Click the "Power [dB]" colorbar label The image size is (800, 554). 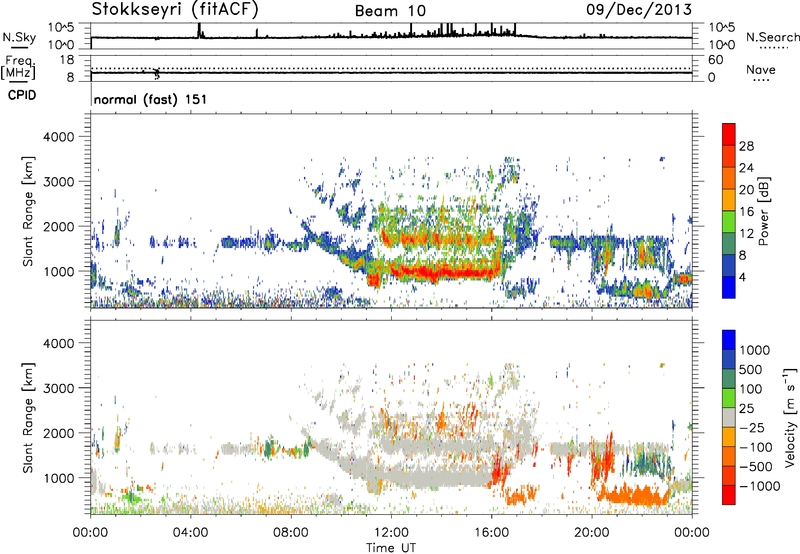(764, 211)
